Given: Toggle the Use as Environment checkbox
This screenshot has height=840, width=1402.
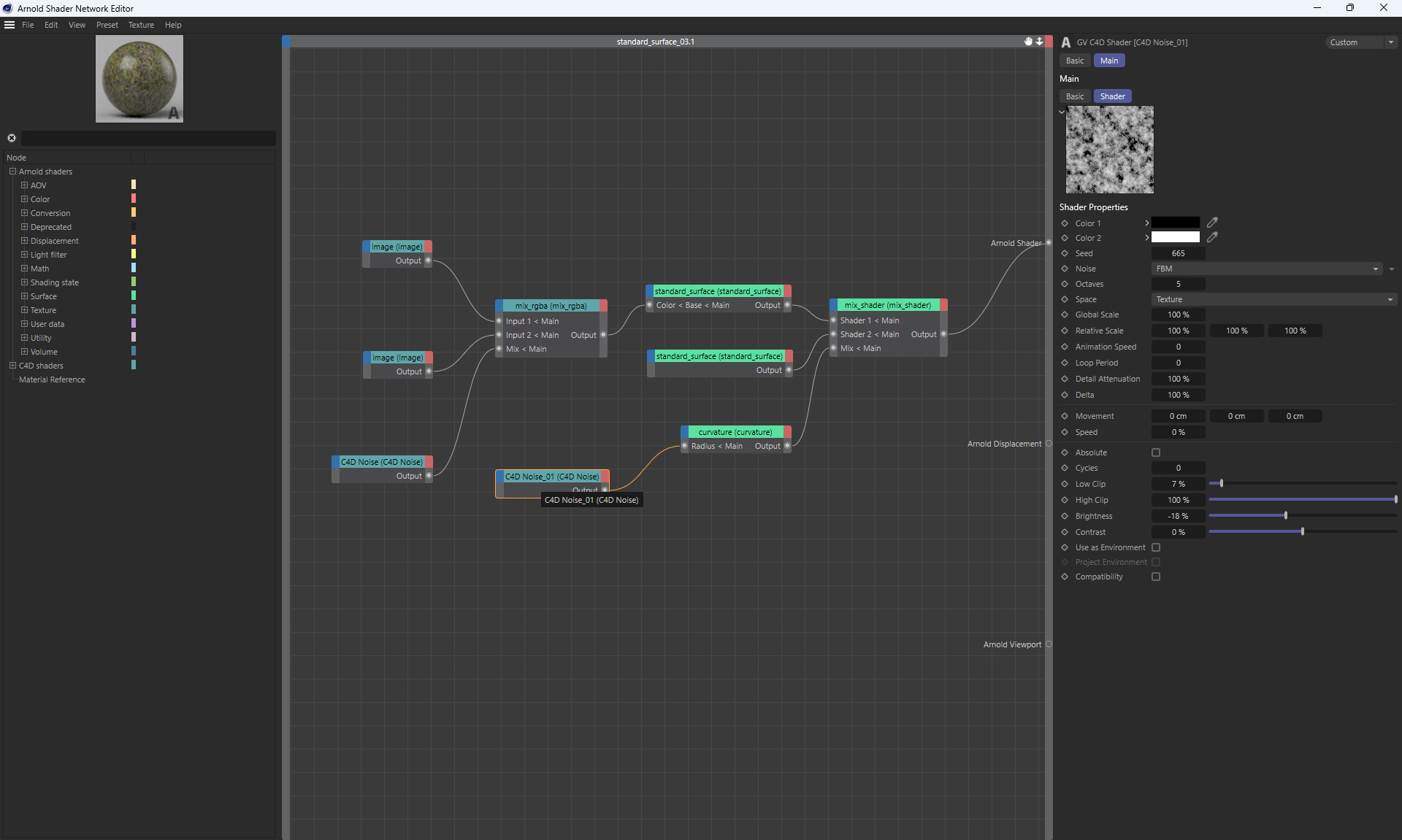Looking at the screenshot, I should click(1156, 547).
